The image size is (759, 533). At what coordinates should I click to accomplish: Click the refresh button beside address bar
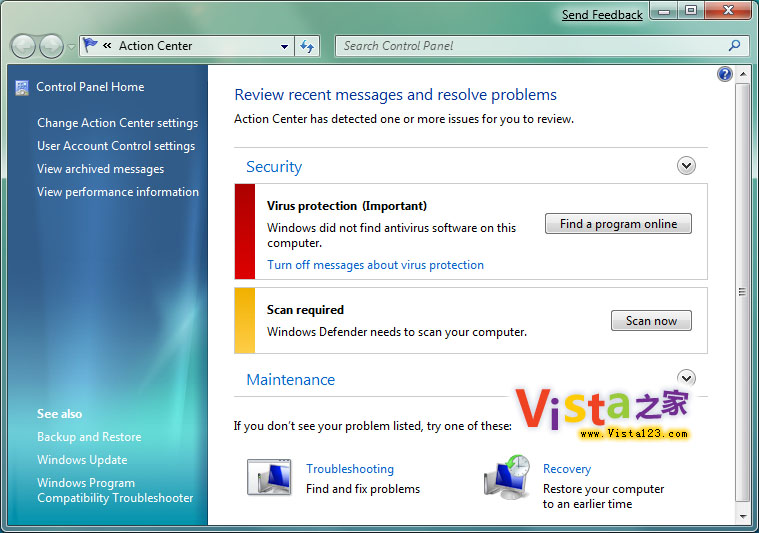[x=307, y=46]
